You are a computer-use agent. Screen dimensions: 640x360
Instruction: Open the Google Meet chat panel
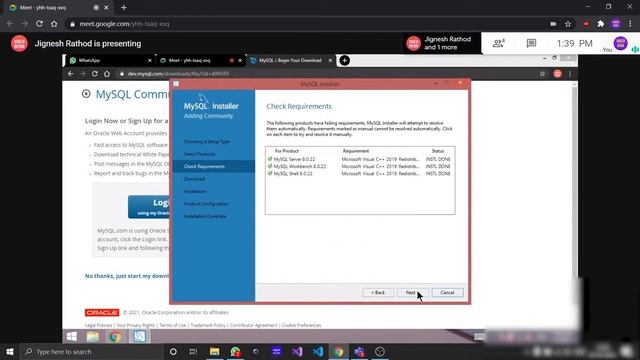[531, 43]
